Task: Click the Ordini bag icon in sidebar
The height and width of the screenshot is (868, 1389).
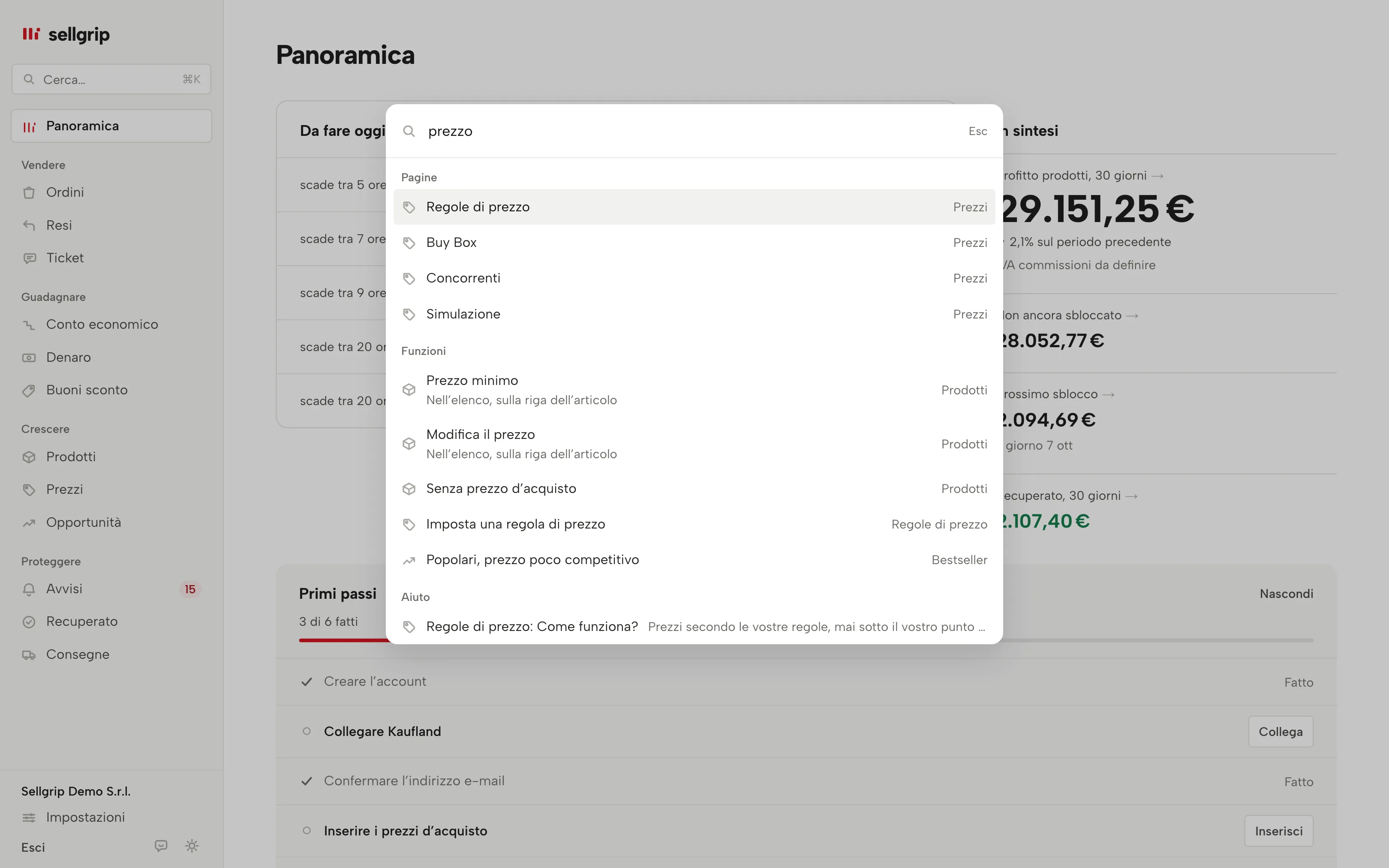Action: [x=29, y=193]
